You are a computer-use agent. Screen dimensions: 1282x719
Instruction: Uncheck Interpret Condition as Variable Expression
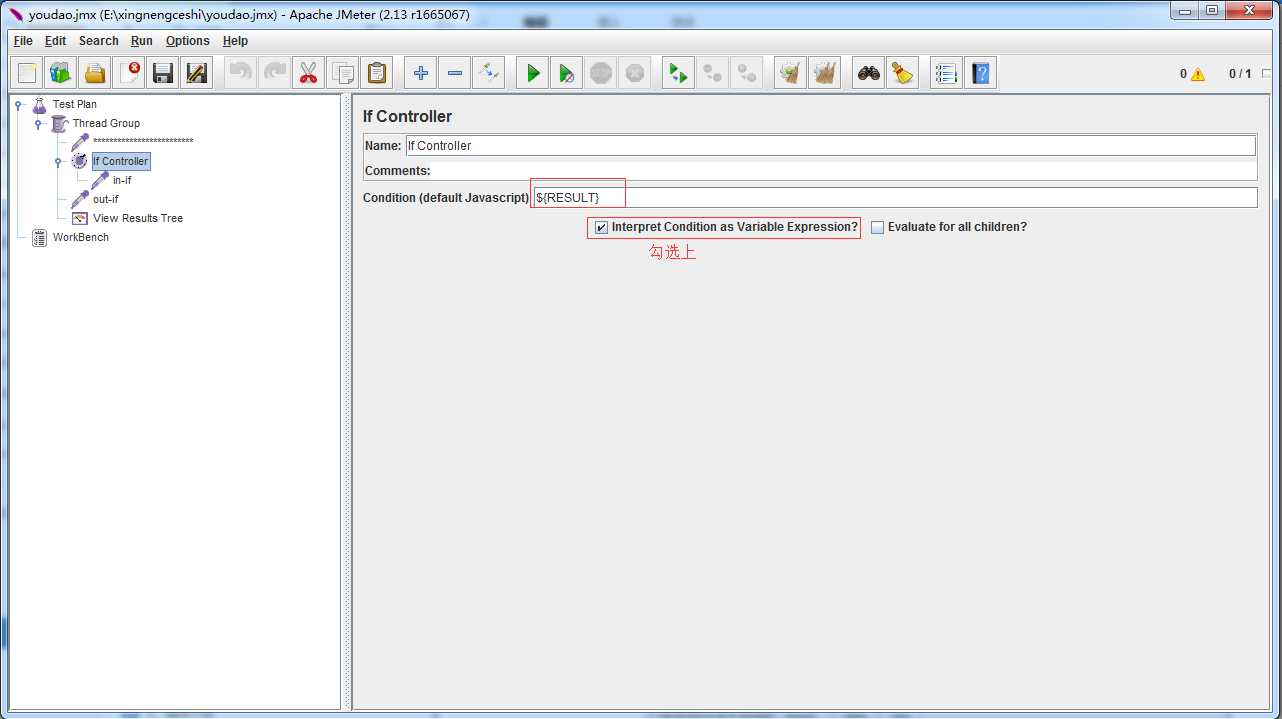point(601,228)
